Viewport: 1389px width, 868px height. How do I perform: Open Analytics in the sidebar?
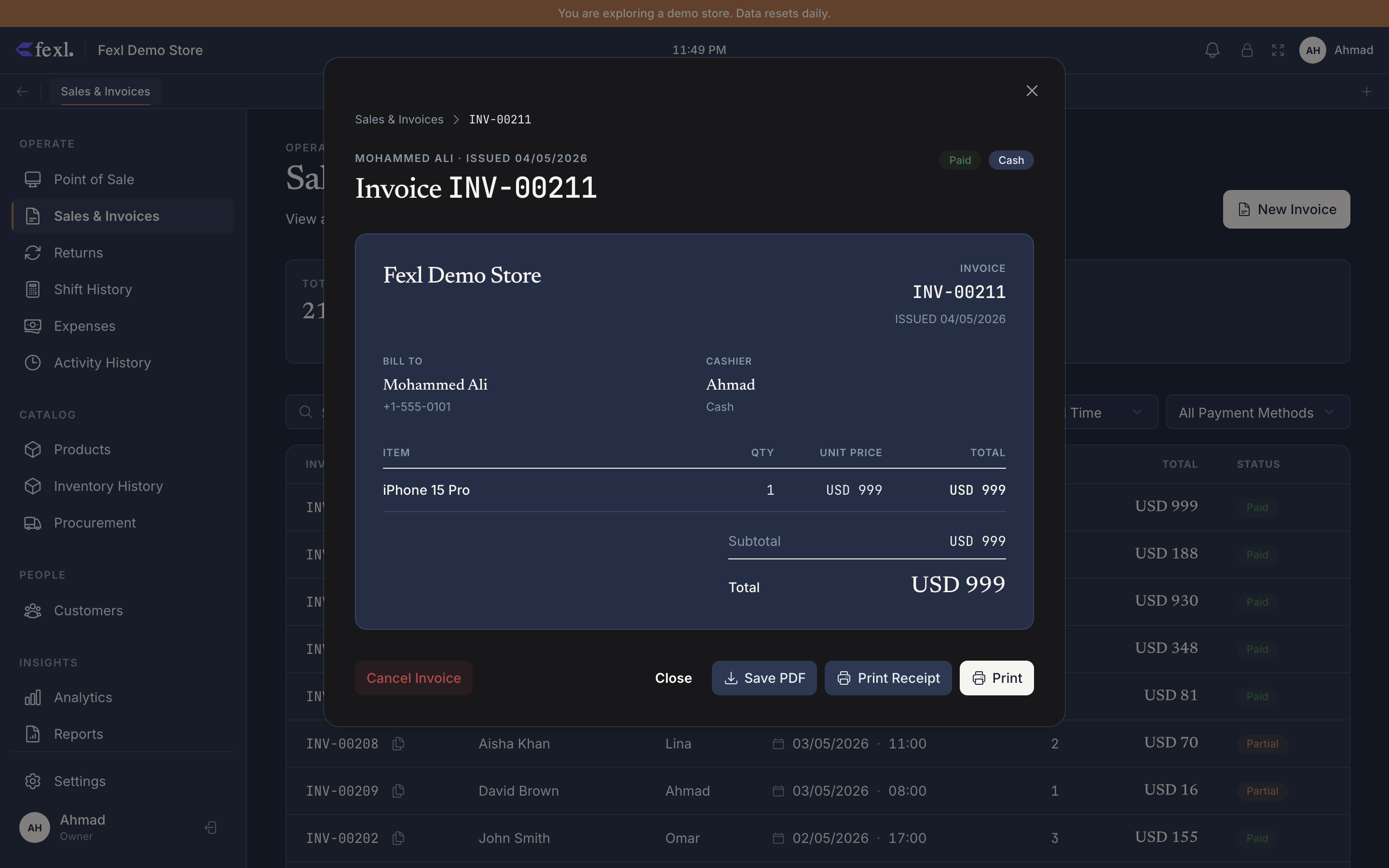click(122, 697)
